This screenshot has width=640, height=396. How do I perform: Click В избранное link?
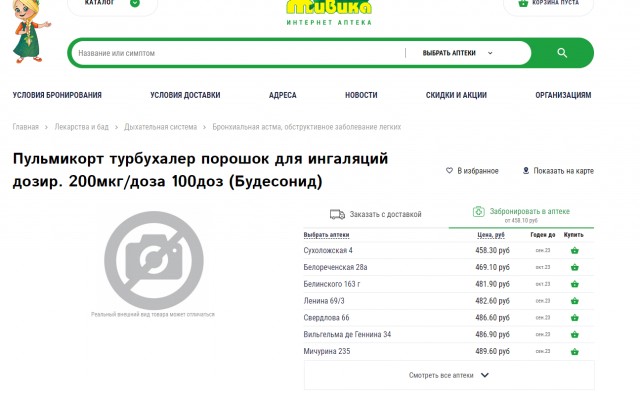tap(472, 171)
